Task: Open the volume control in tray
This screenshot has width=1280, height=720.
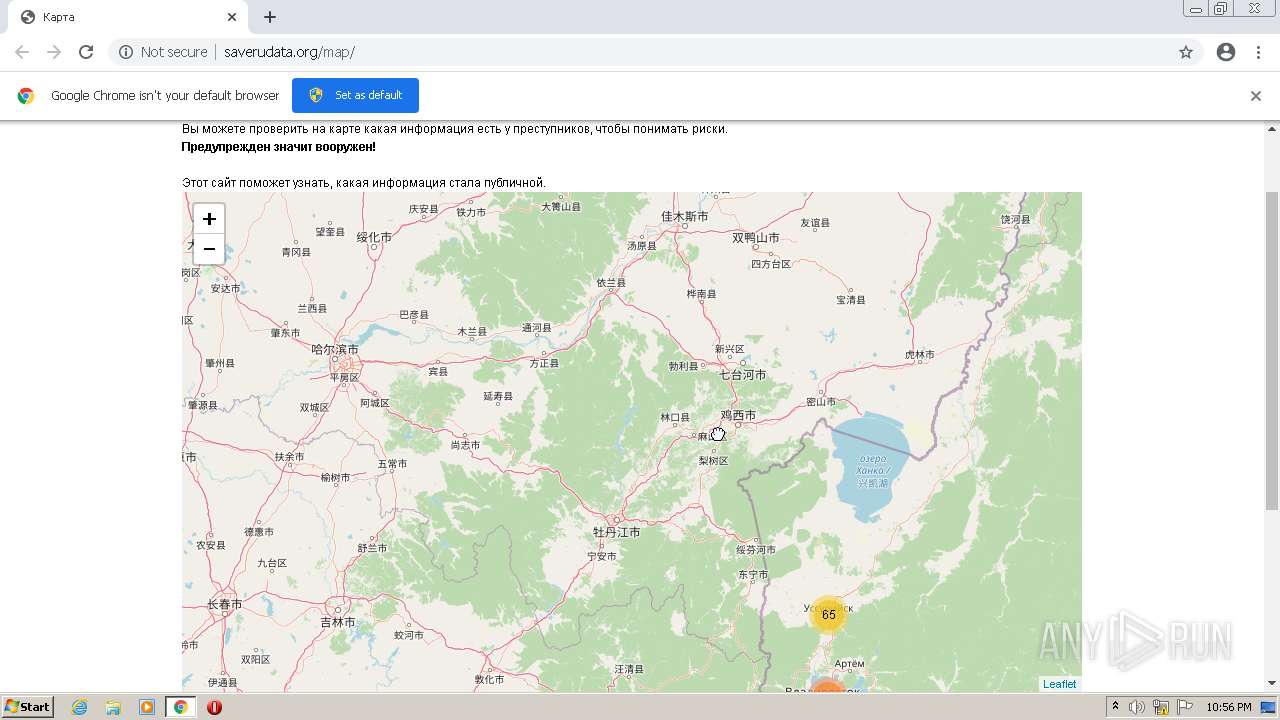Action: (x=1137, y=707)
